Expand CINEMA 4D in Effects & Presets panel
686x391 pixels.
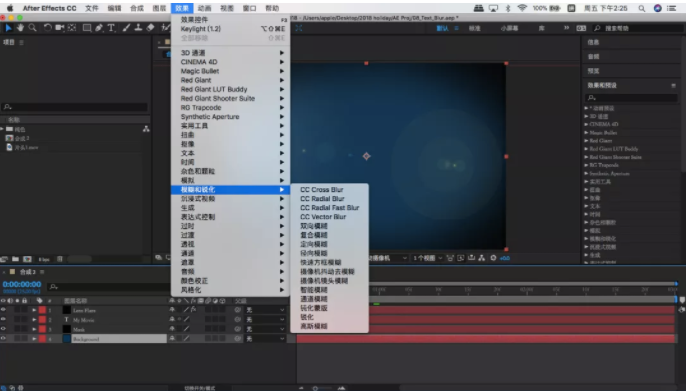pyautogui.click(x=586, y=124)
